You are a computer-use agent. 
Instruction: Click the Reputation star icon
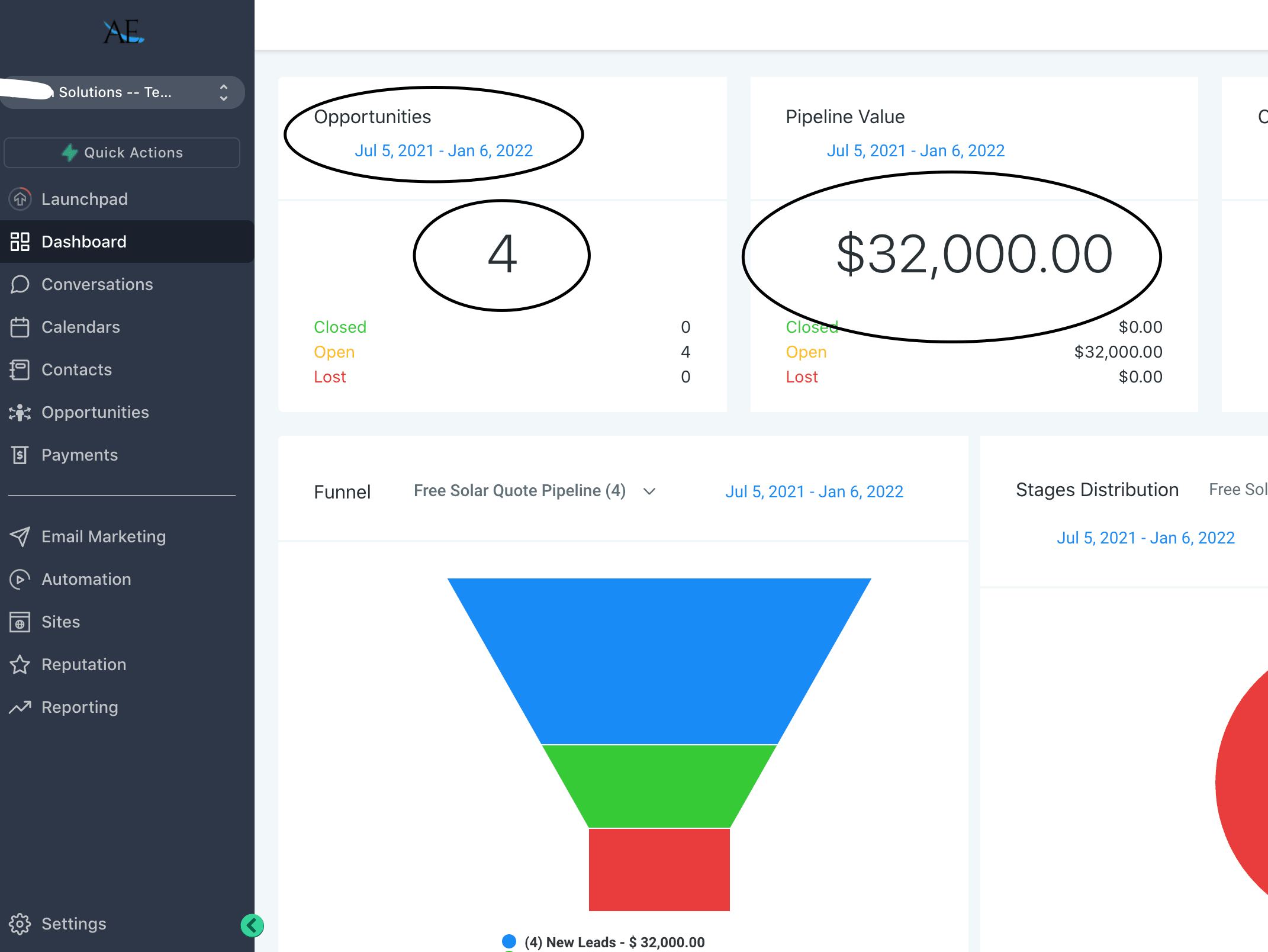[x=20, y=664]
